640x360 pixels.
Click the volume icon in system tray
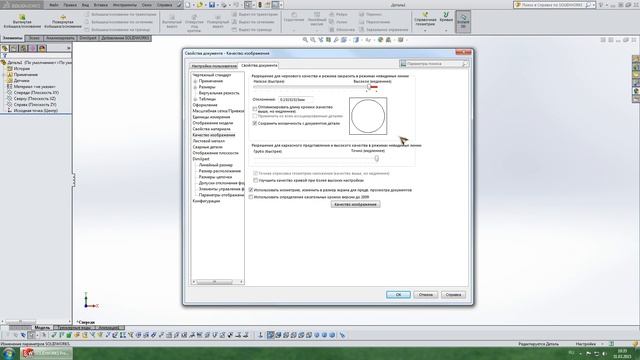604,353
